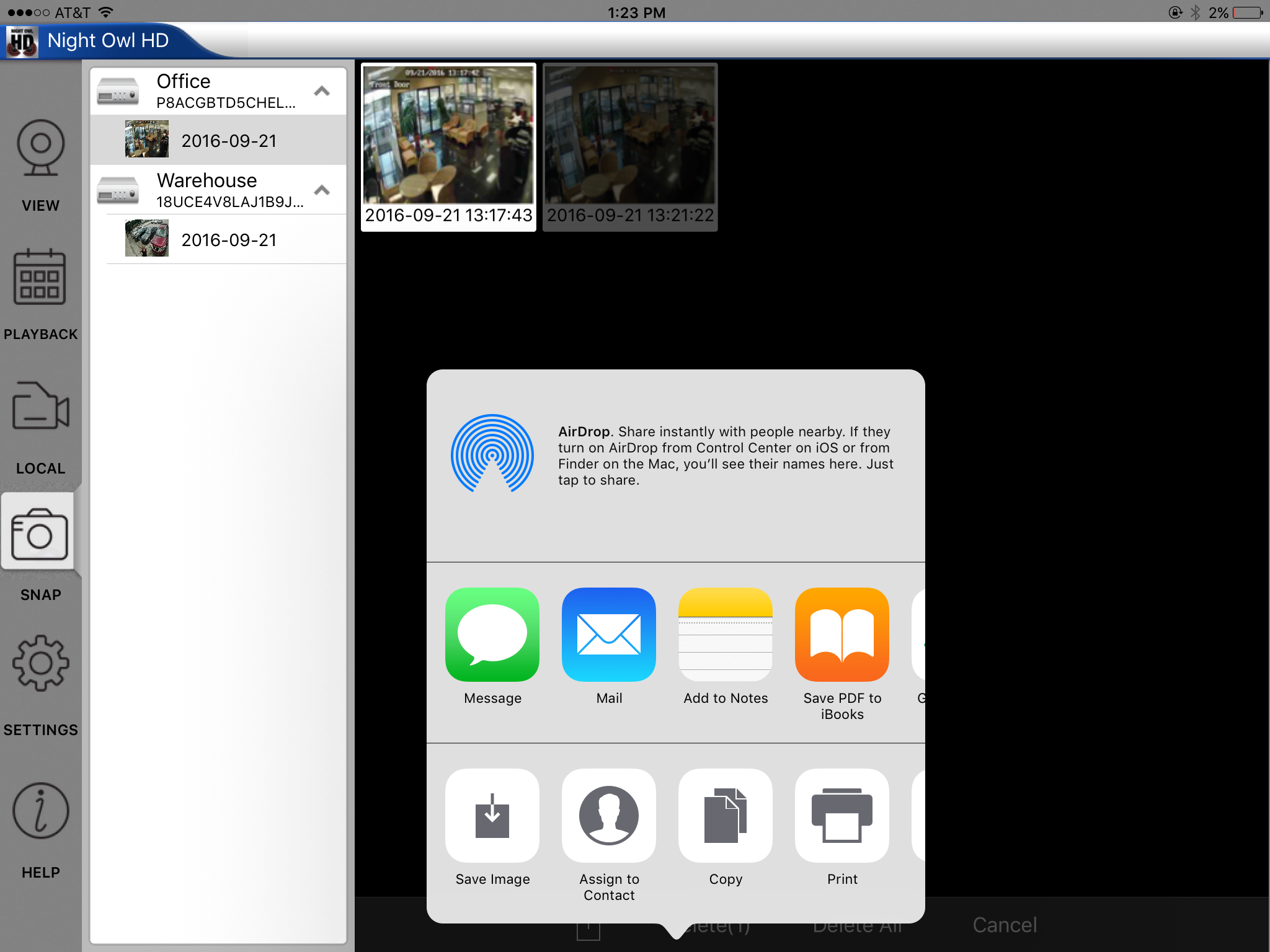Select Warehouse 2016-09-21 snapshot folder

coord(218,239)
